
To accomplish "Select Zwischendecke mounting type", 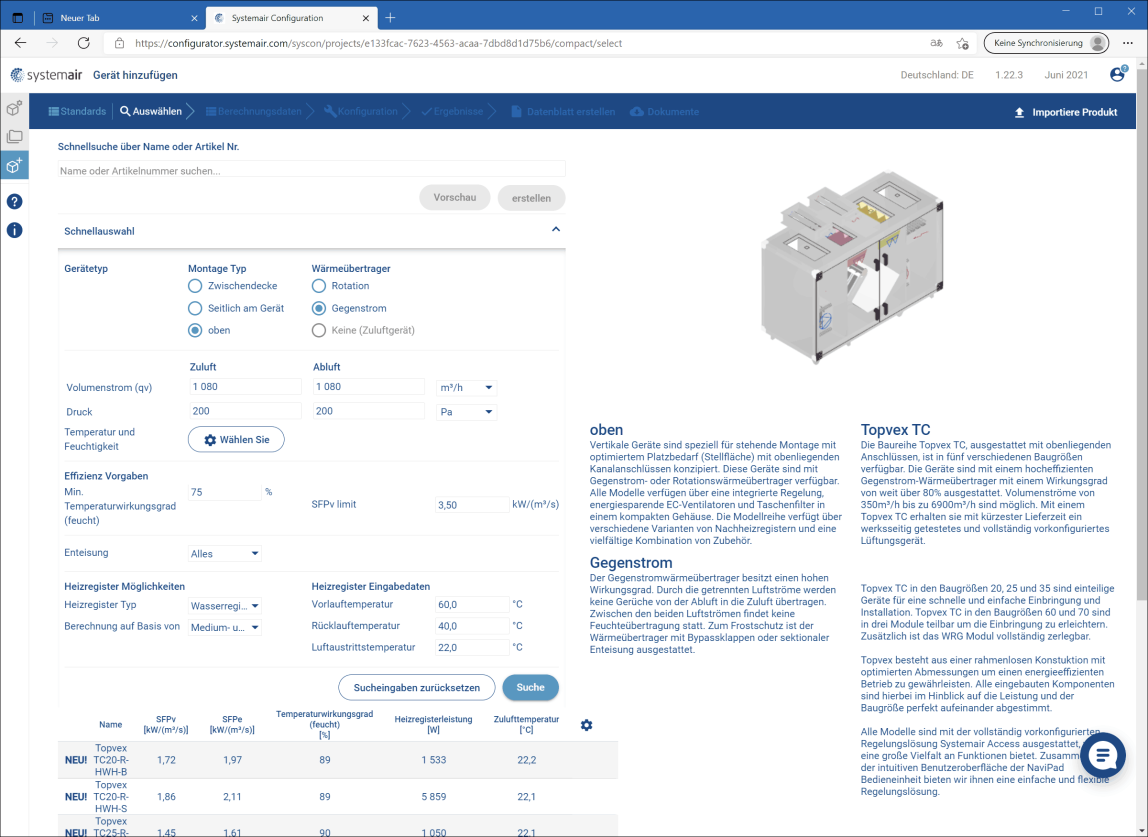I will click(195, 286).
